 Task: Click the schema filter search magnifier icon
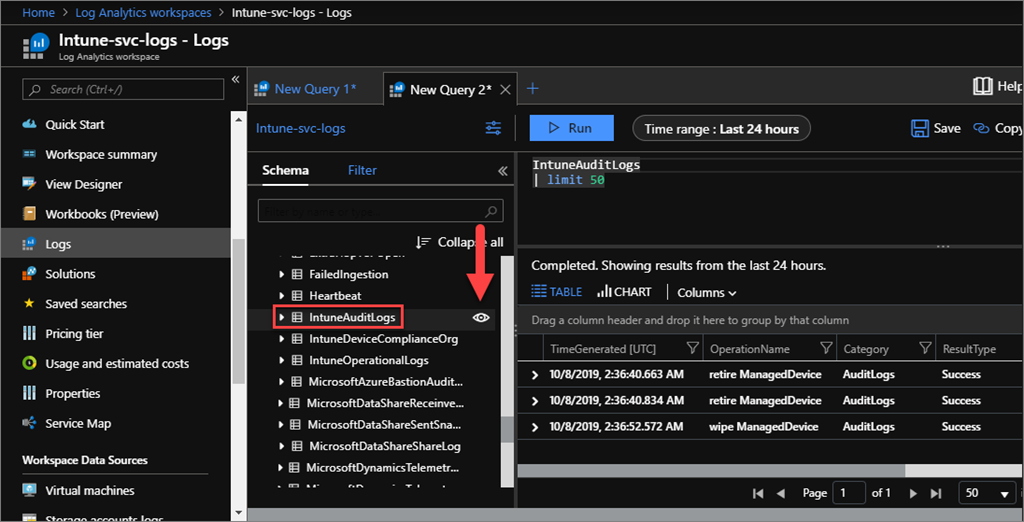(x=491, y=211)
